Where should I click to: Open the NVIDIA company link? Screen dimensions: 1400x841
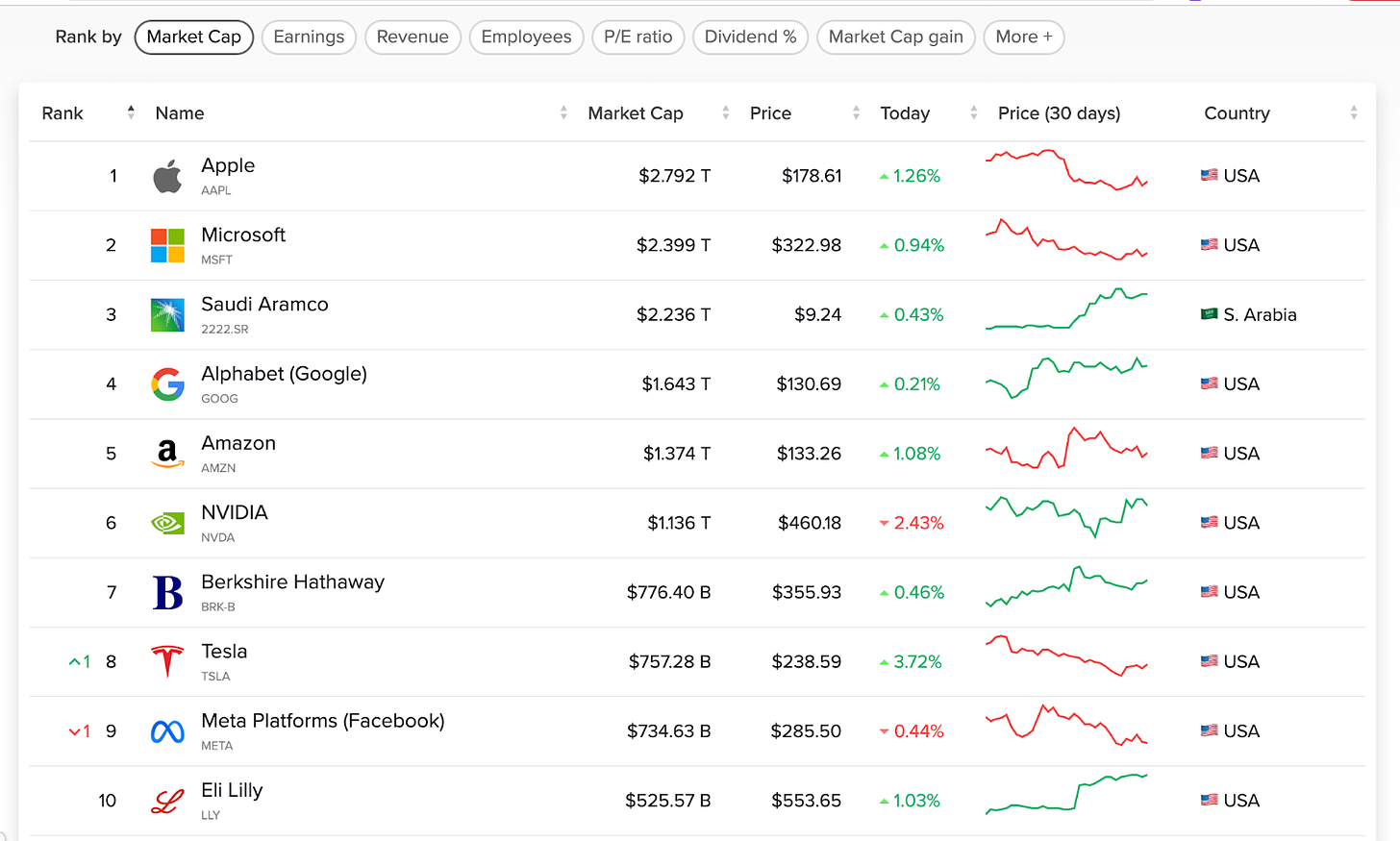pyautogui.click(x=235, y=512)
